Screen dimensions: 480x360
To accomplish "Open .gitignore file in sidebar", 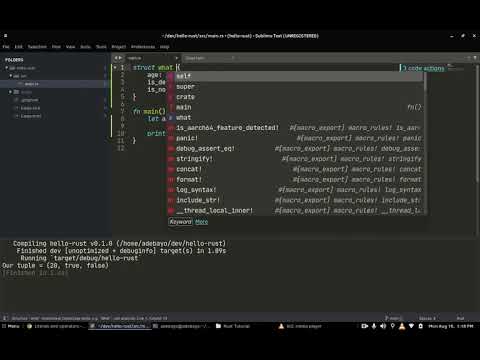I will 30,100.
